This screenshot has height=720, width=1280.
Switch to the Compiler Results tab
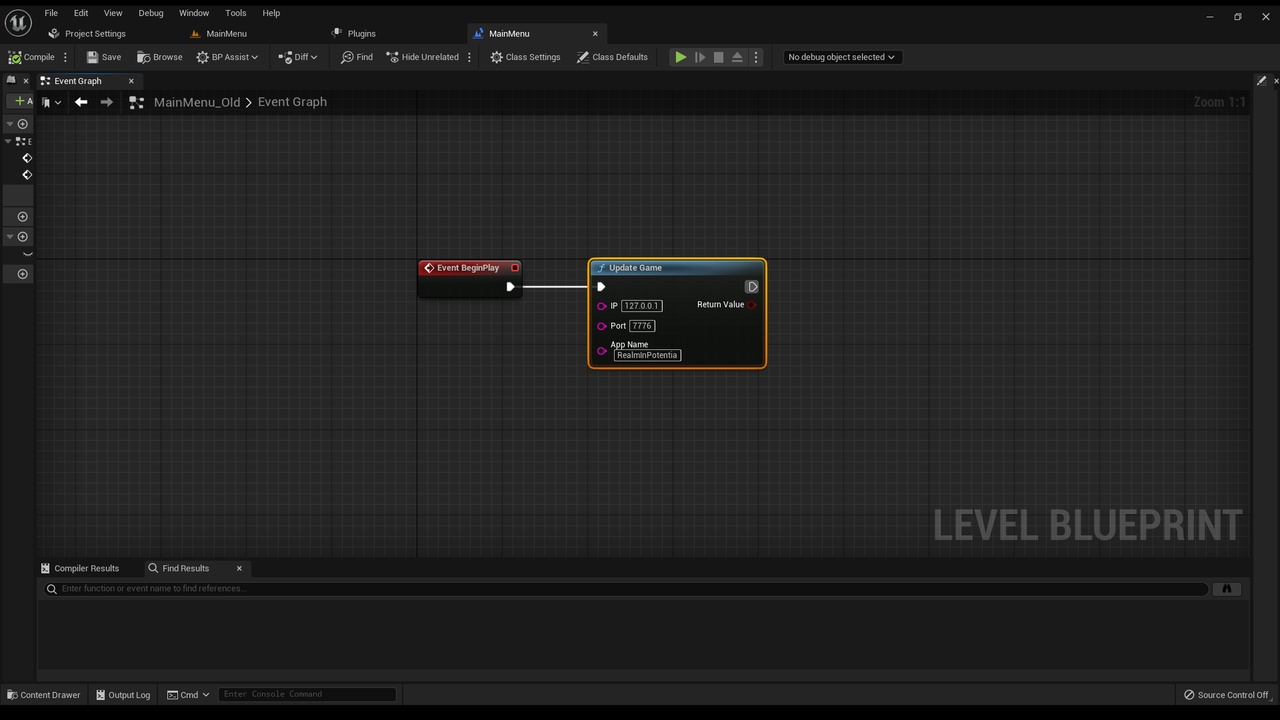tap(80, 568)
